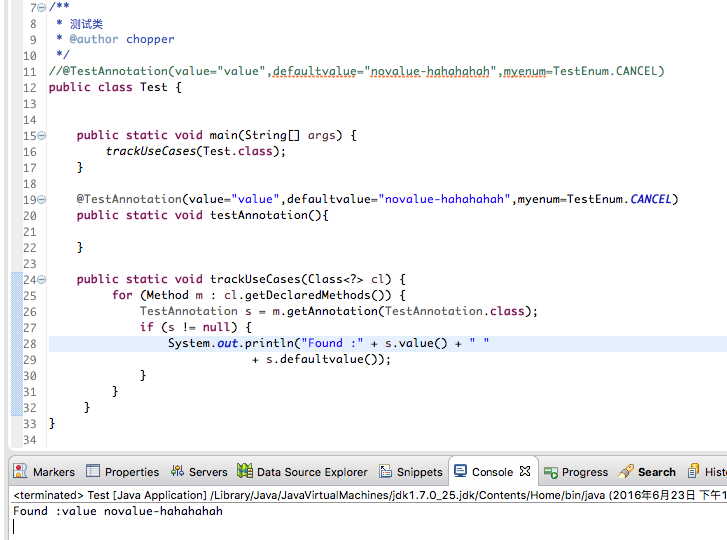Click the terminated Test launch description line
727x540 pixels.
point(370,495)
